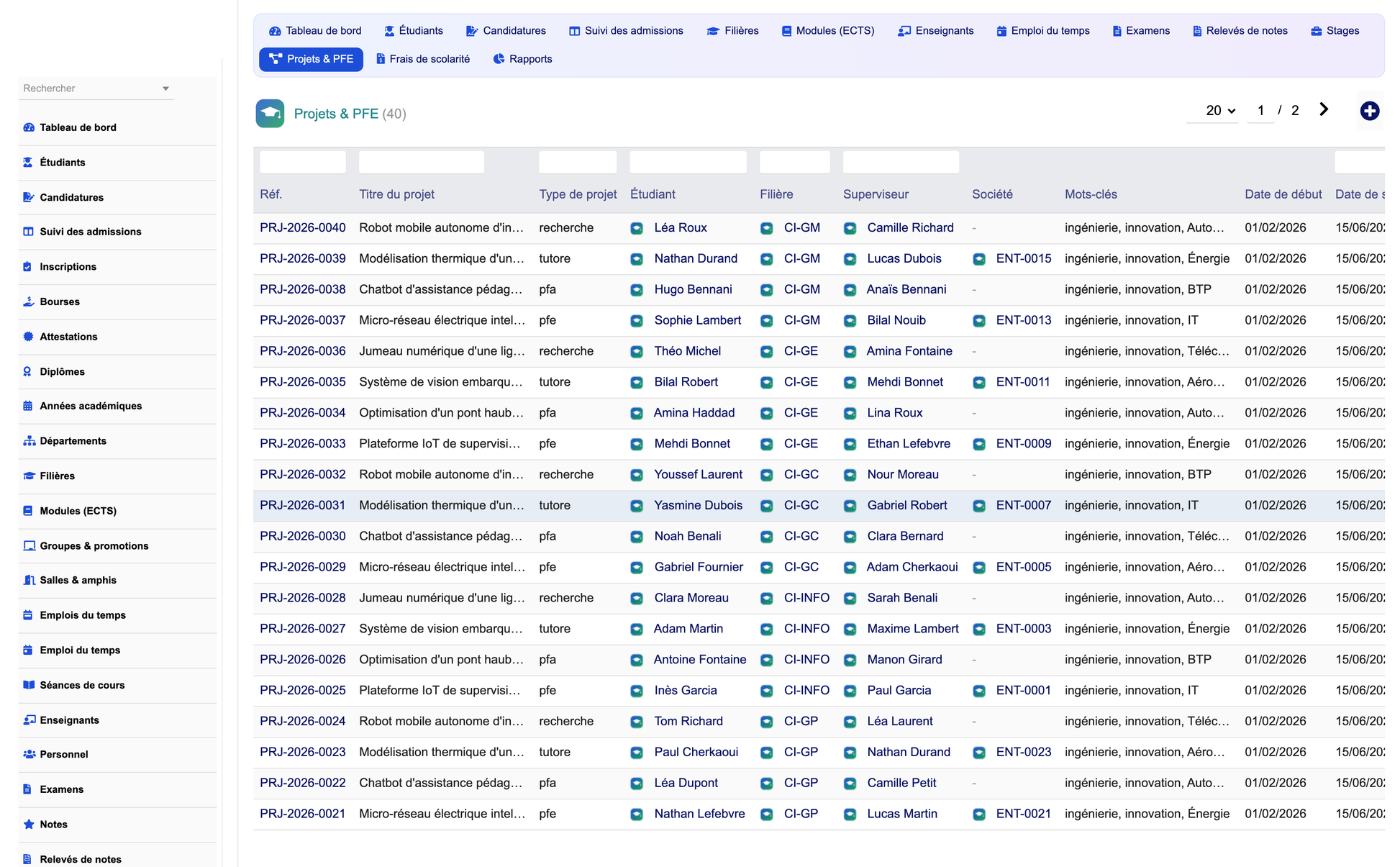Click the Diplômes sidebar icon

29,371
